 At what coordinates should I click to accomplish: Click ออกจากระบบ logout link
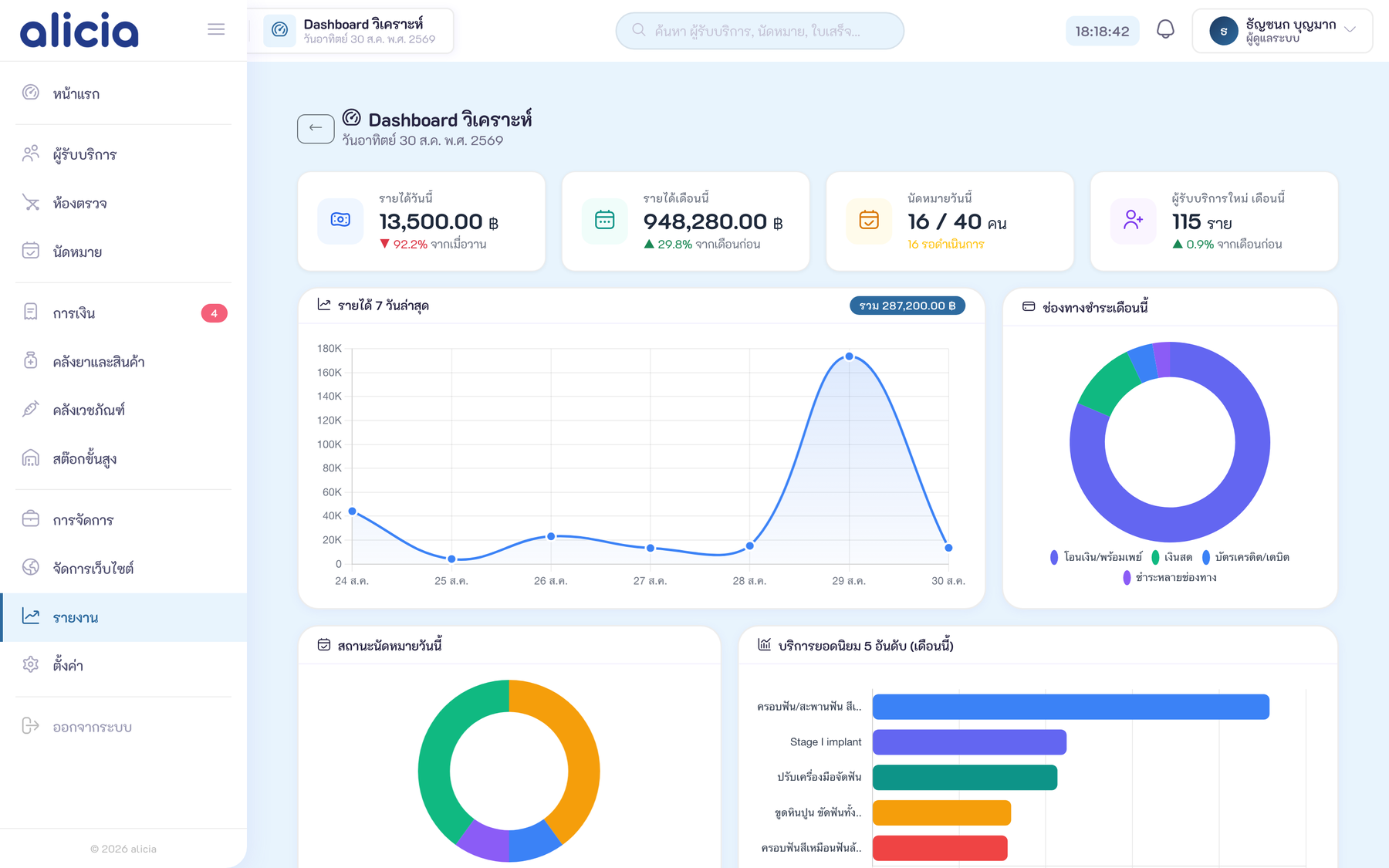[x=123, y=727]
